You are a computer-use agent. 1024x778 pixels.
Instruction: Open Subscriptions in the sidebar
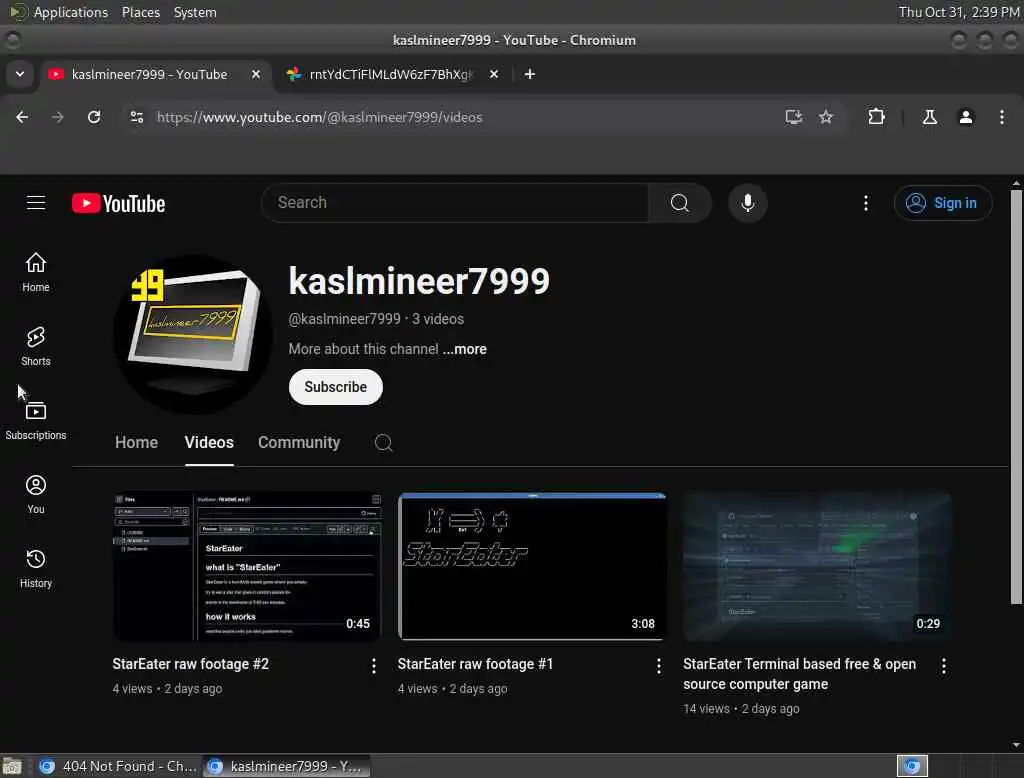(36, 421)
